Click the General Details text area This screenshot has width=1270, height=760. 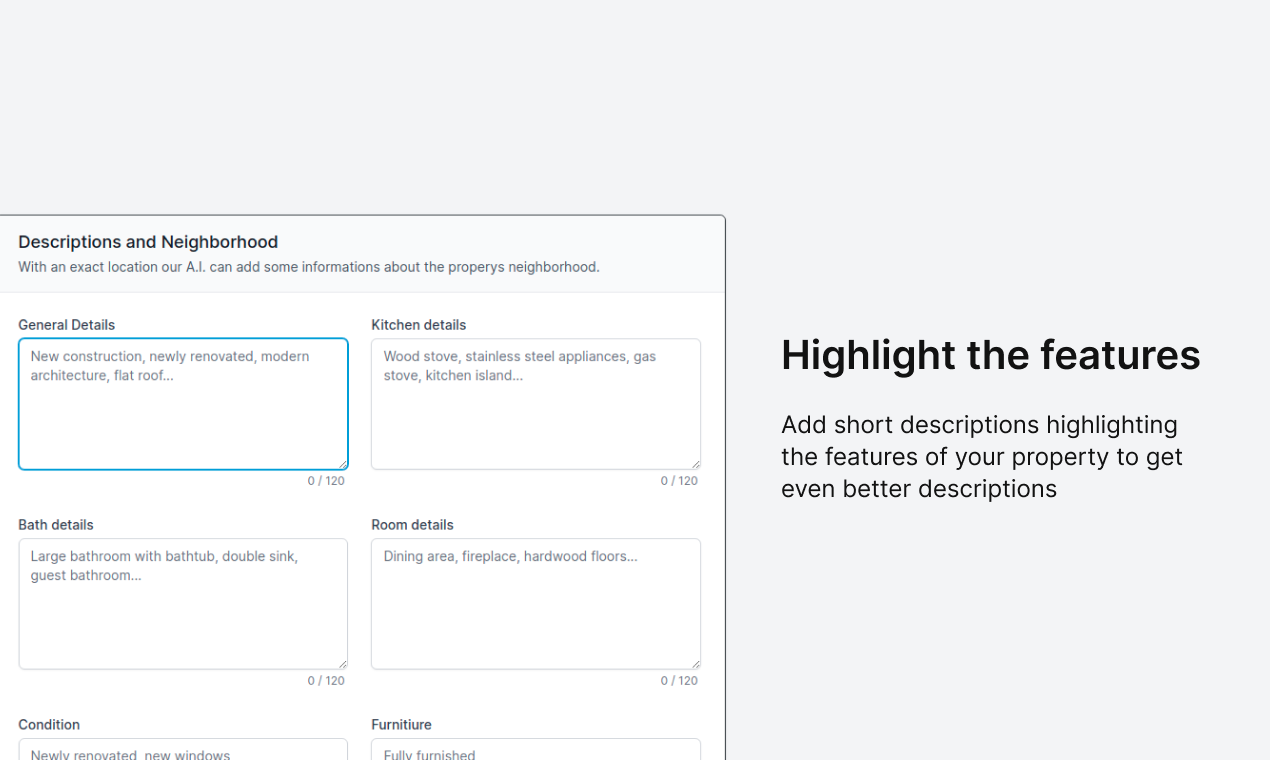click(183, 404)
